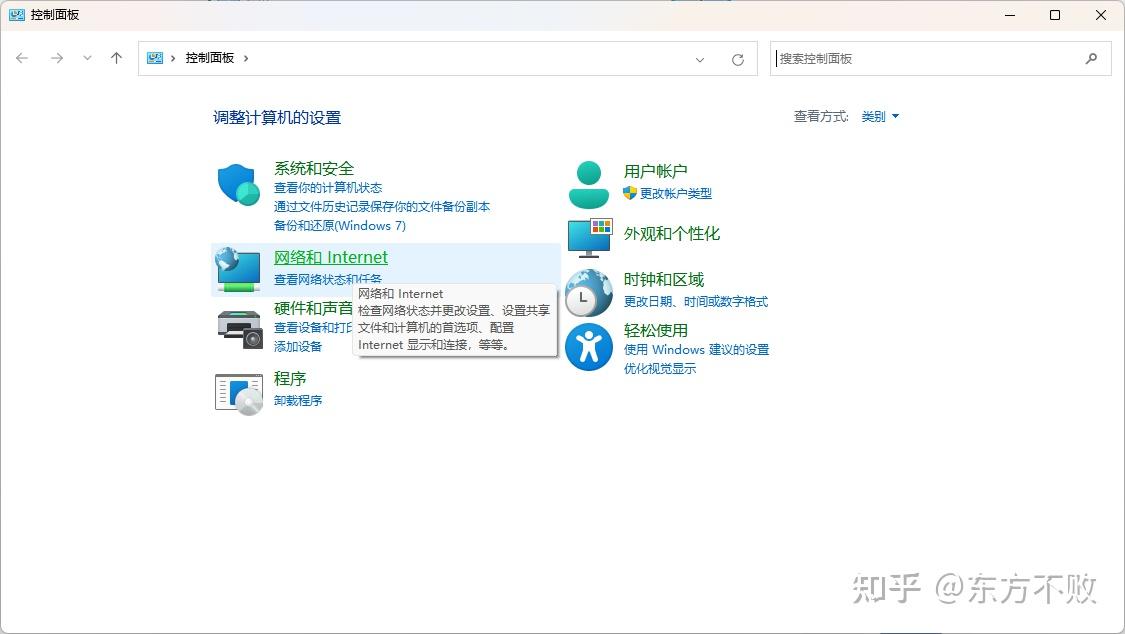
Task: Click the control panel icon in title bar
Action: [17, 14]
